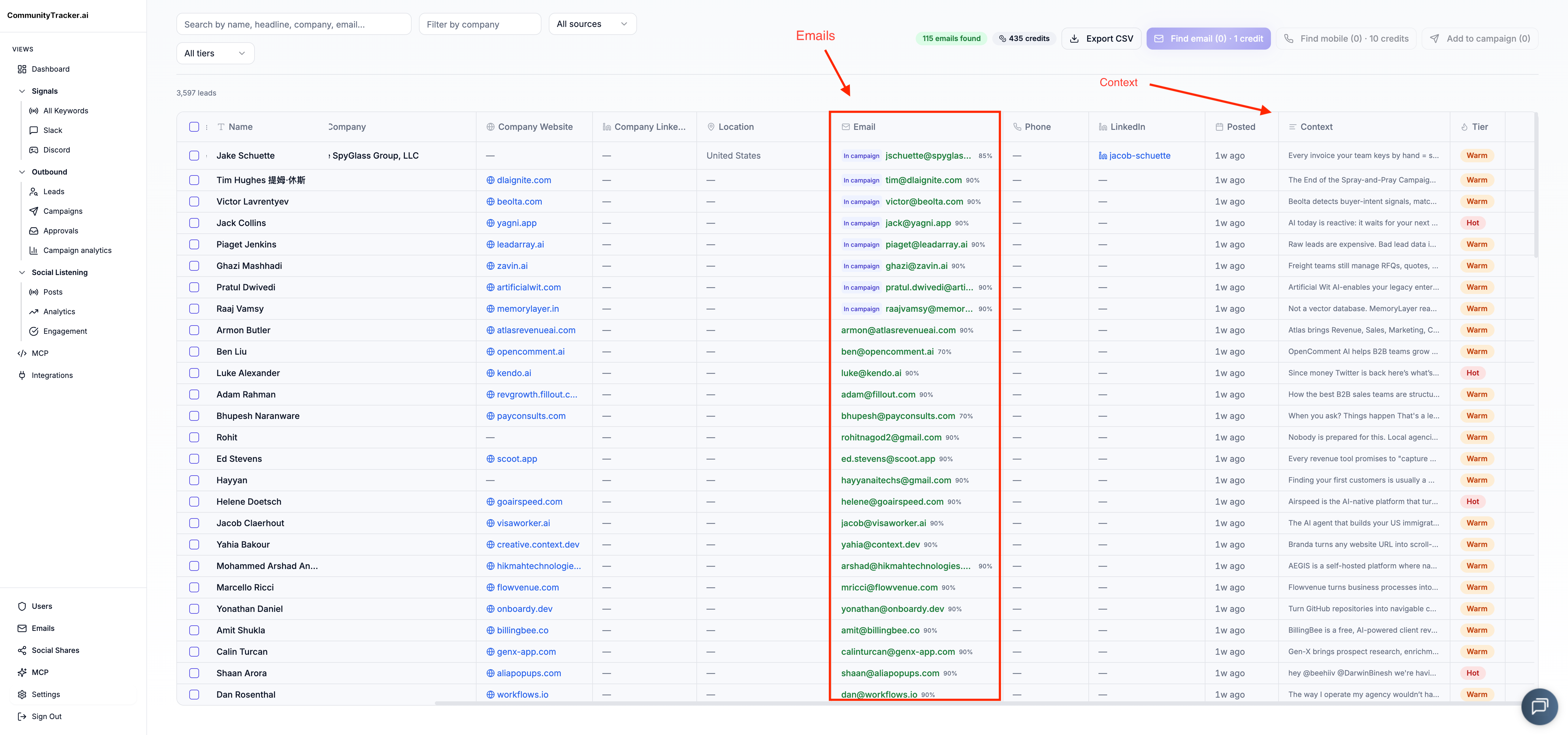This screenshot has height=735, width=1568.
Task: Open the bottom MCP sparkle item
Action: pyautogui.click(x=40, y=672)
